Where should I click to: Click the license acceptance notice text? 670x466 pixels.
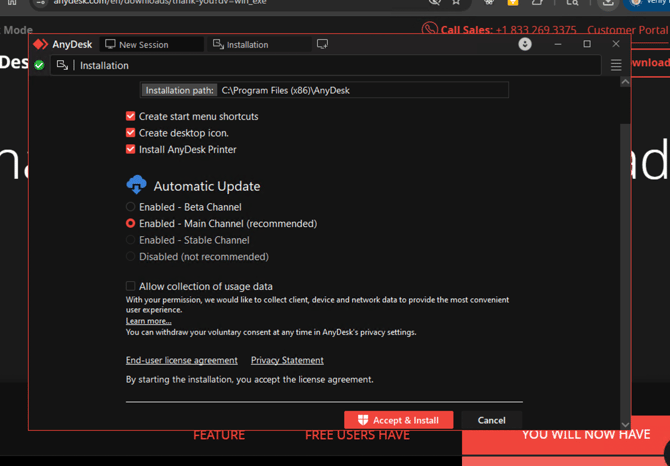pos(250,379)
